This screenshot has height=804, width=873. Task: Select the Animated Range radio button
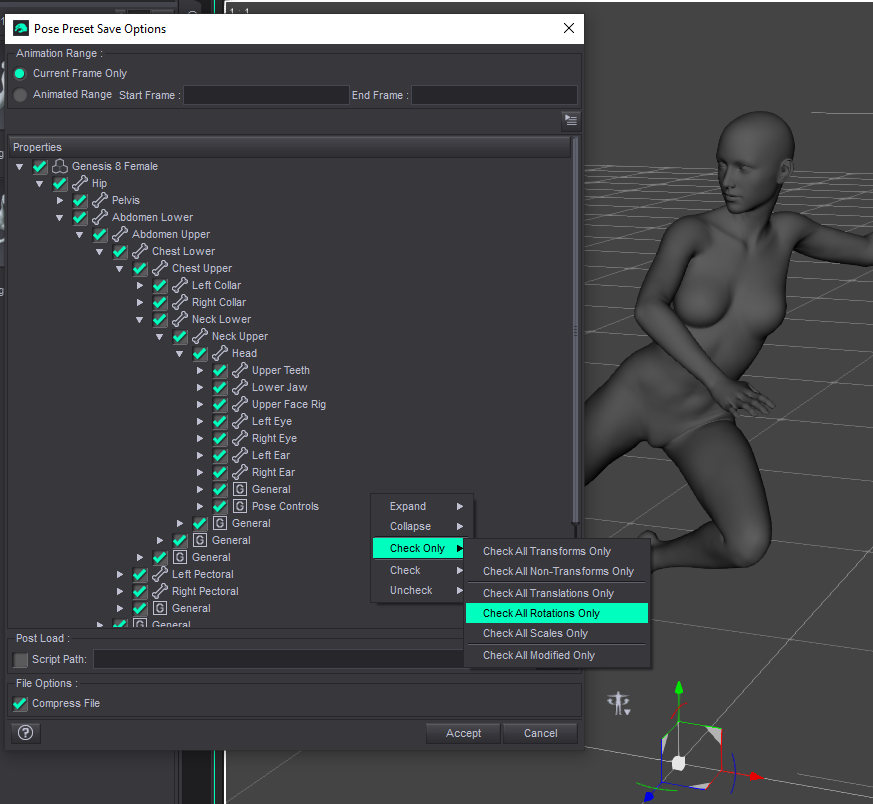click(x=20, y=95)
